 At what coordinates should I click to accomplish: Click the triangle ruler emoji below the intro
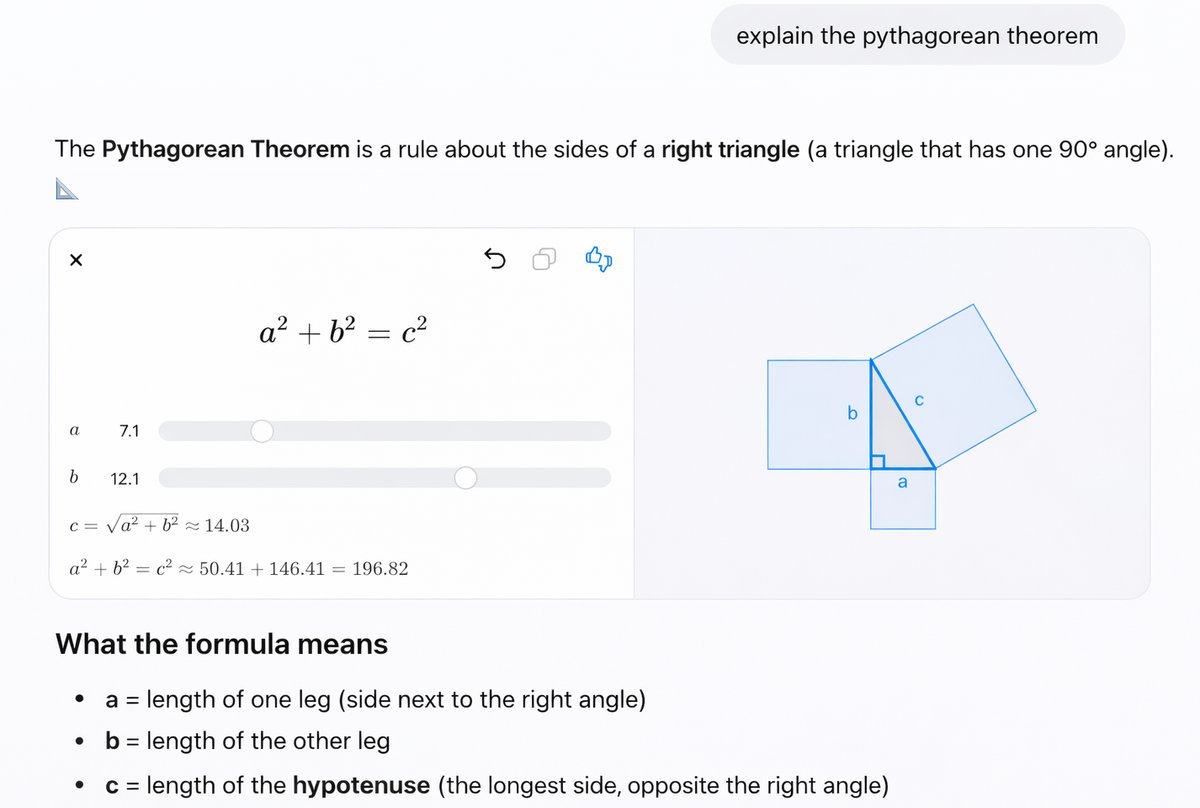pos(66,189)
